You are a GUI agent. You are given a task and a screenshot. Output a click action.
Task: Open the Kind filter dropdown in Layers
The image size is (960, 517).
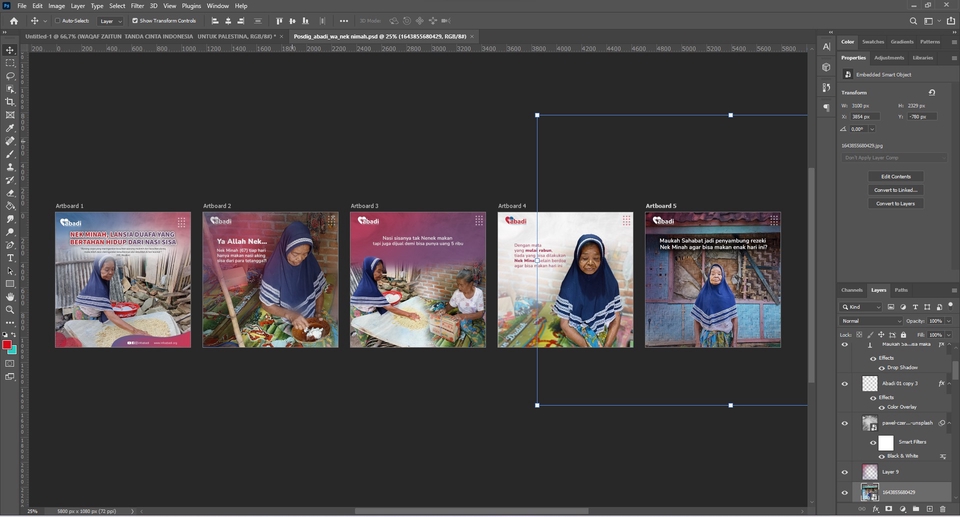click(861, 307)
